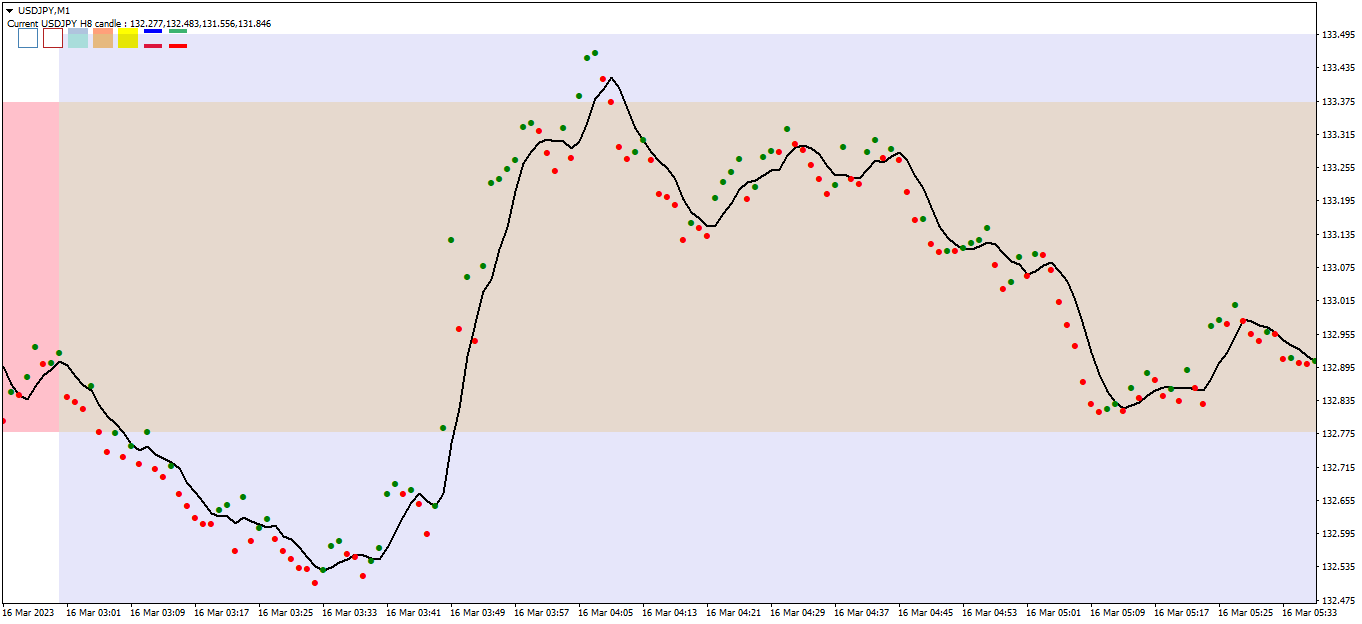
Task: Click the USDJPY,M1 chart title
Action: 44,10
